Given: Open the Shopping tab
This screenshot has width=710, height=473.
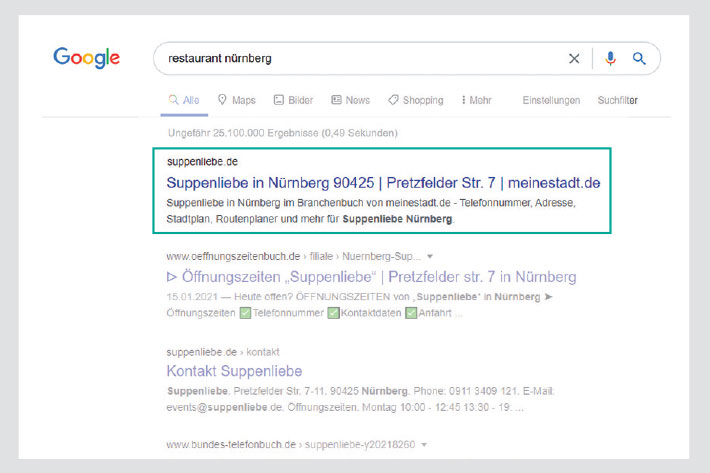Looking at the screenshot, I should pos(416,100).
